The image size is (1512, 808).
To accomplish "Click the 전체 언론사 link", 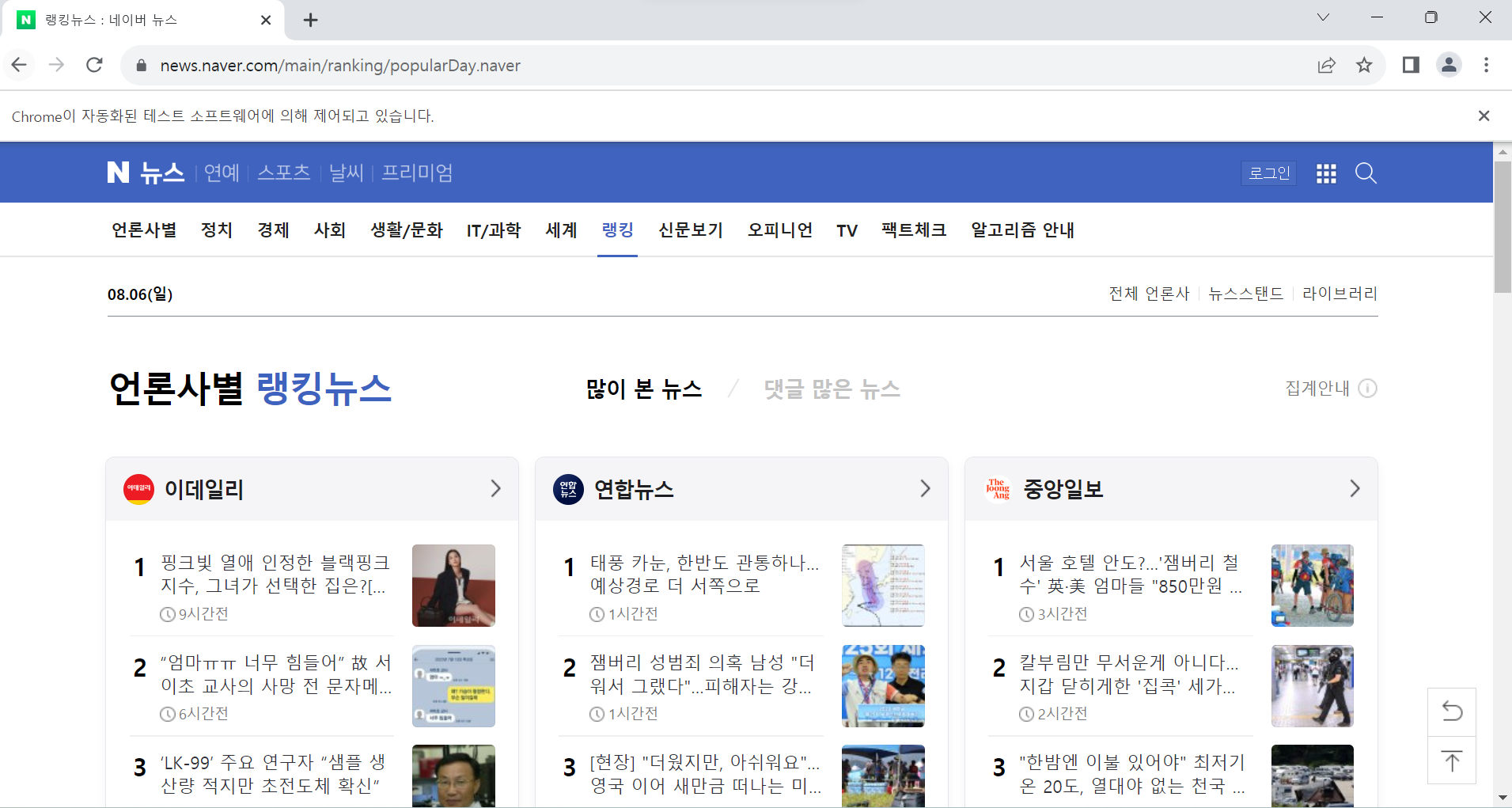I will (x=1149, y=294).
